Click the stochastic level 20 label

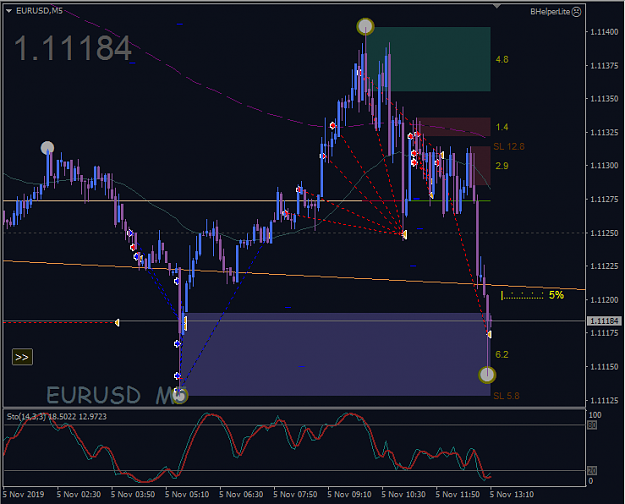pyautogui.click(x=592, y=471)
